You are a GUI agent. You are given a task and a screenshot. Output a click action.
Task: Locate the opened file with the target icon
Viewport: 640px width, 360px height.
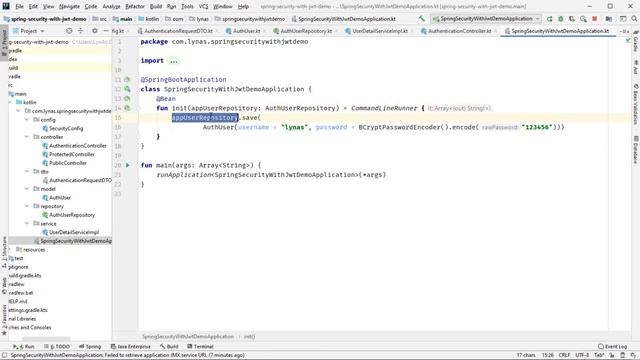coord(69,31)
